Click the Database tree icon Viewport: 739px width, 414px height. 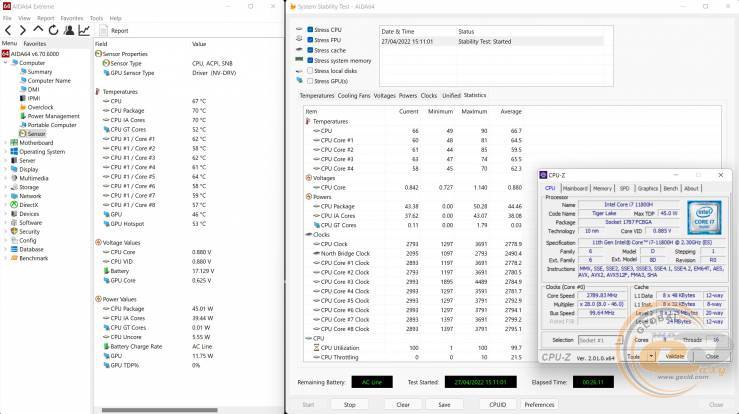tap(14, 249)
